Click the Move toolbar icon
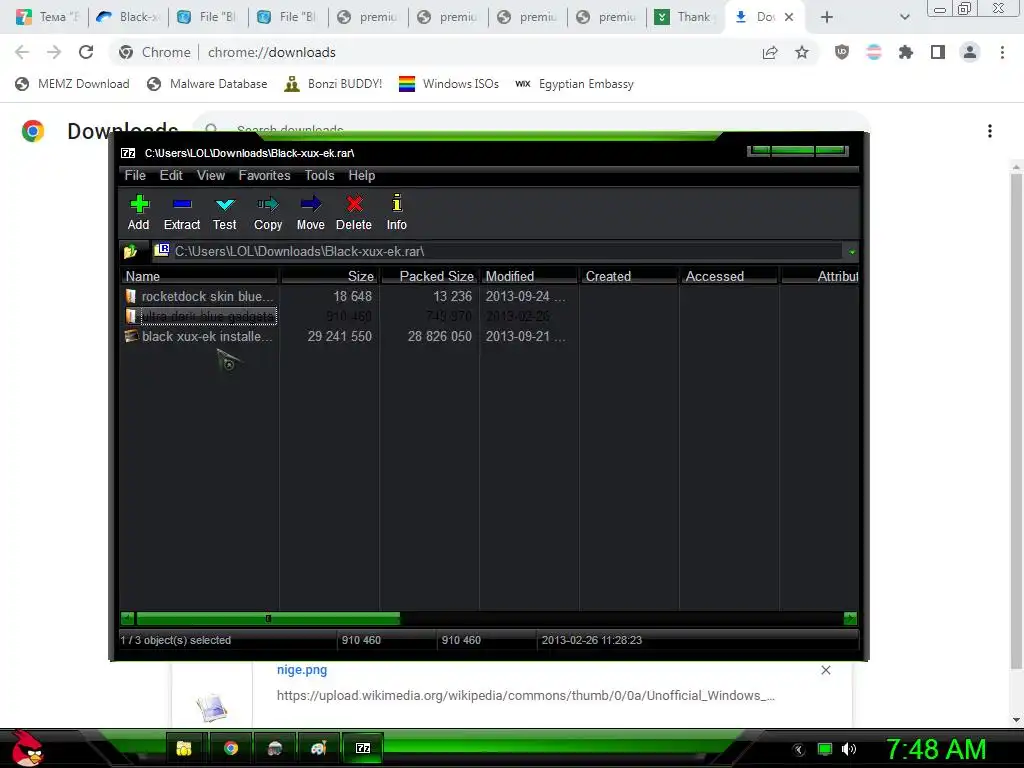Screen dimensions: 1024x768 pyautogui.click(x=310, y=212)
